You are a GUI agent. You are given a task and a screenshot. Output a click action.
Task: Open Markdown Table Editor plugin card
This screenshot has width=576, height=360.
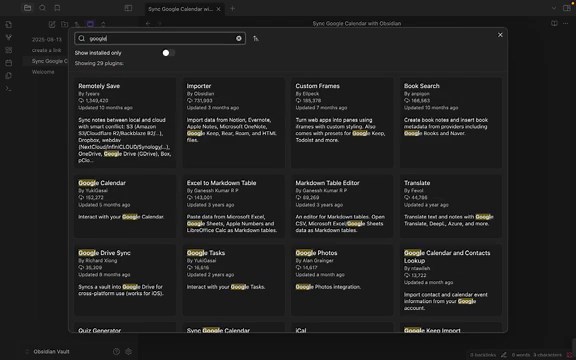(x=342, y=206)
